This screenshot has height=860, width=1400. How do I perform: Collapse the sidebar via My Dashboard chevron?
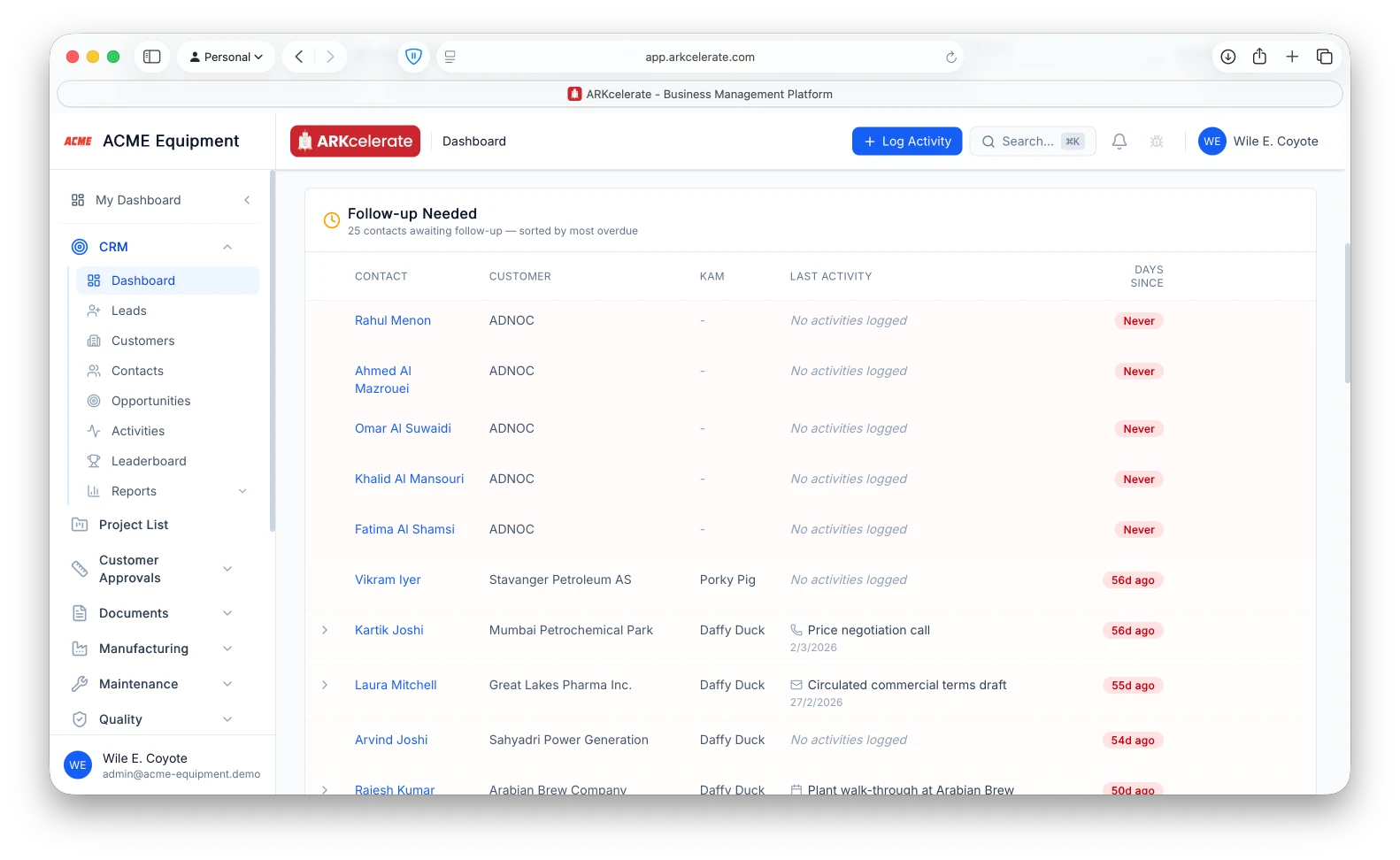click(x=247, y=200)
